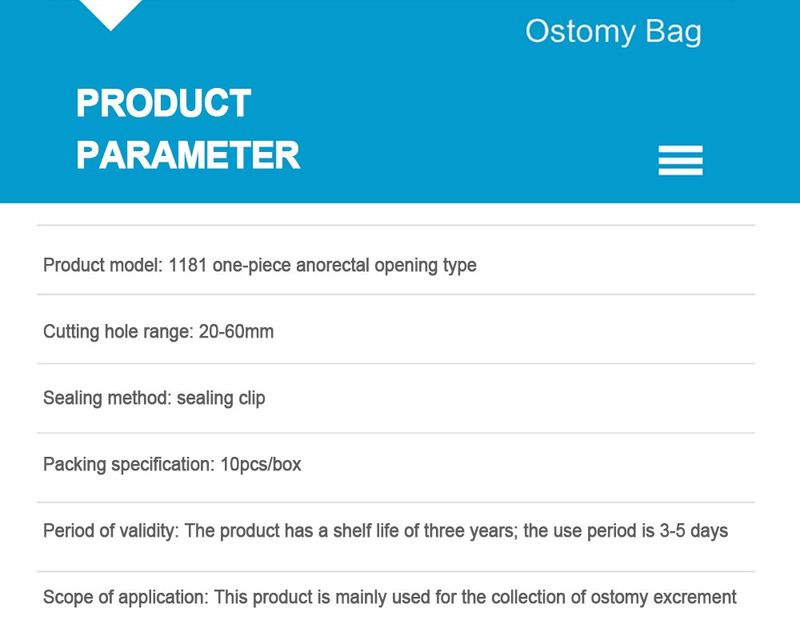Select the Sealing method label
This screenshot has height=640, width=800.
107,398
